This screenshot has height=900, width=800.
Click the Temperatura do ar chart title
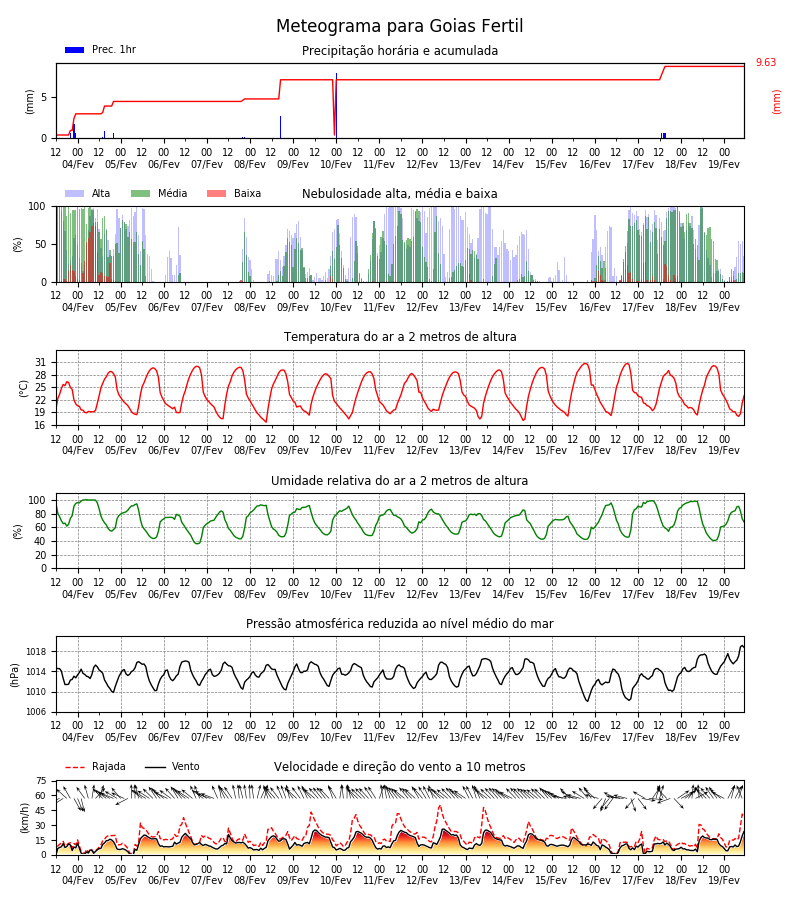pos(400,337)
